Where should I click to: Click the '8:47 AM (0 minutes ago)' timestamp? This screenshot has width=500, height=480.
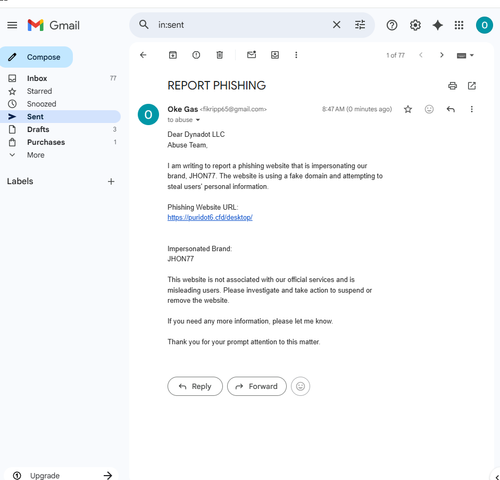(357, 109)
